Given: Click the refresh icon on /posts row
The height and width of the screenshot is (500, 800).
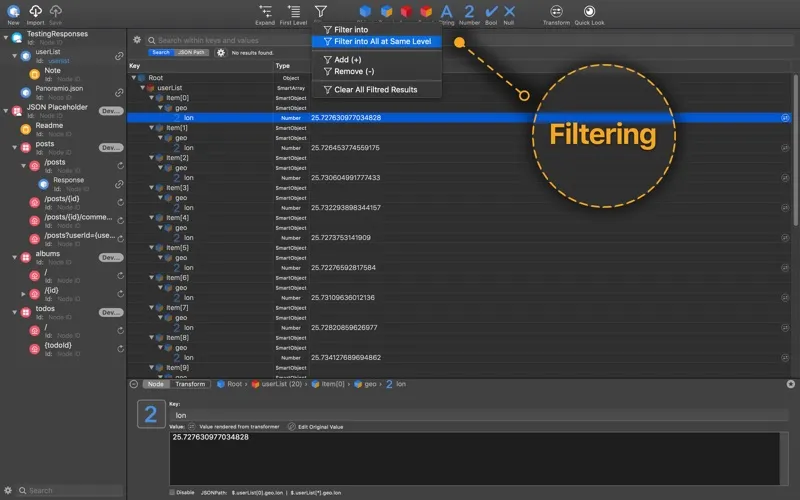Looking at the screenshot, I should (120, 166).
